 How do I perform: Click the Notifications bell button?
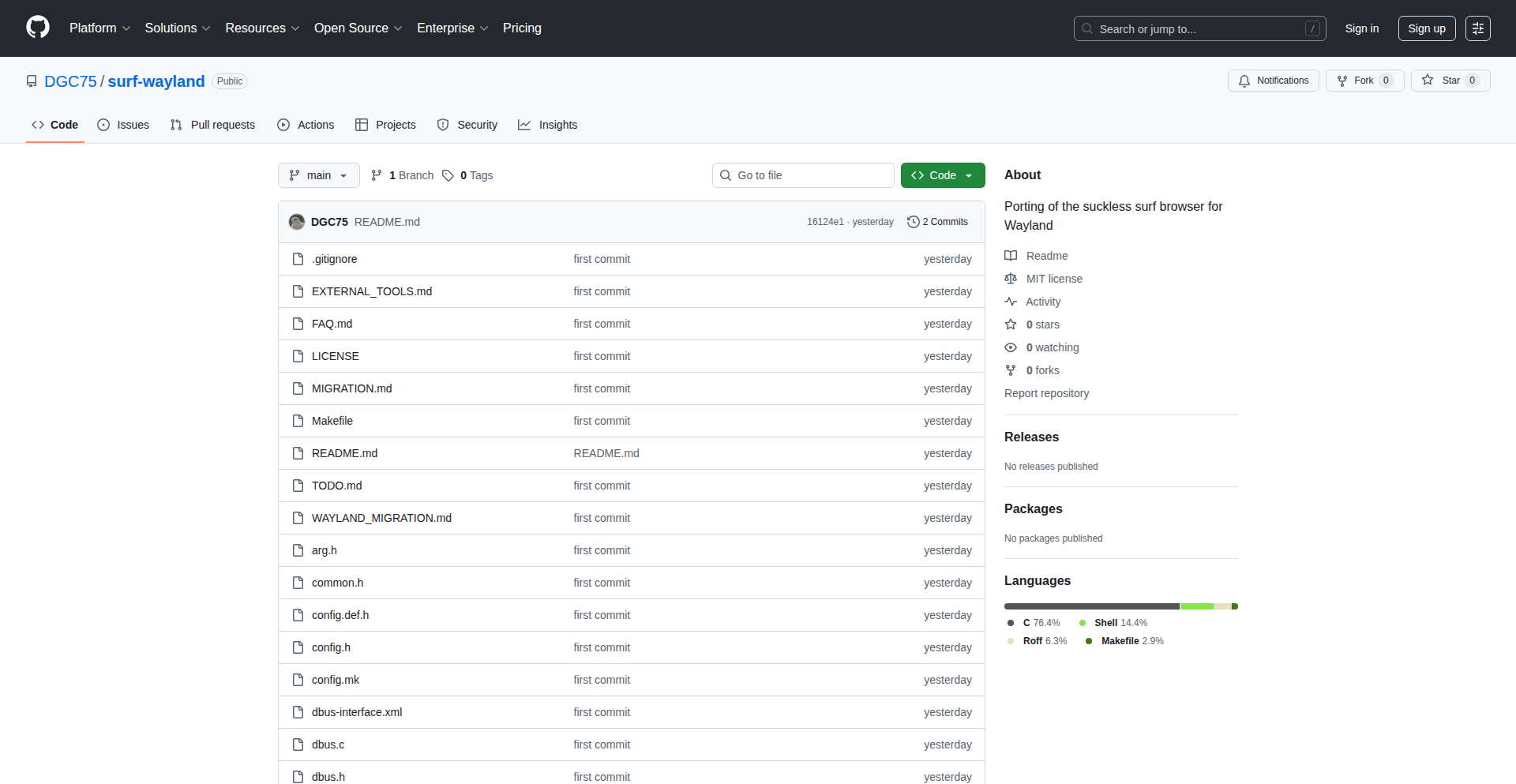1273,81
